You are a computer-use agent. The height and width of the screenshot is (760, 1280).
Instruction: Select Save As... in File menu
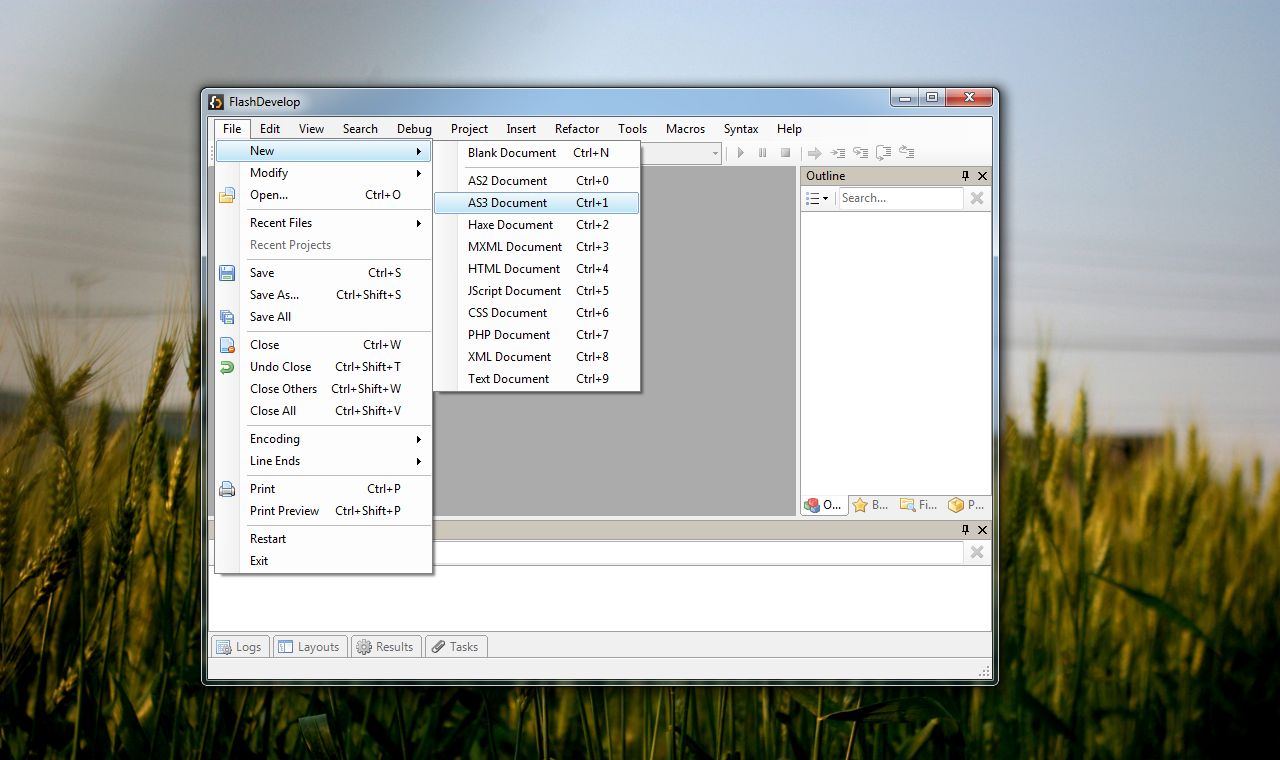coord(324,295)
